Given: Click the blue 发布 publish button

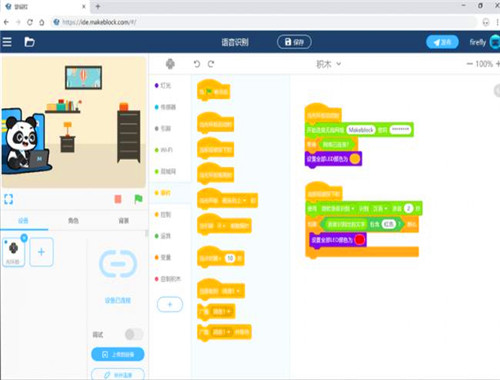Looking at the screenshot, I should (442, 42).
